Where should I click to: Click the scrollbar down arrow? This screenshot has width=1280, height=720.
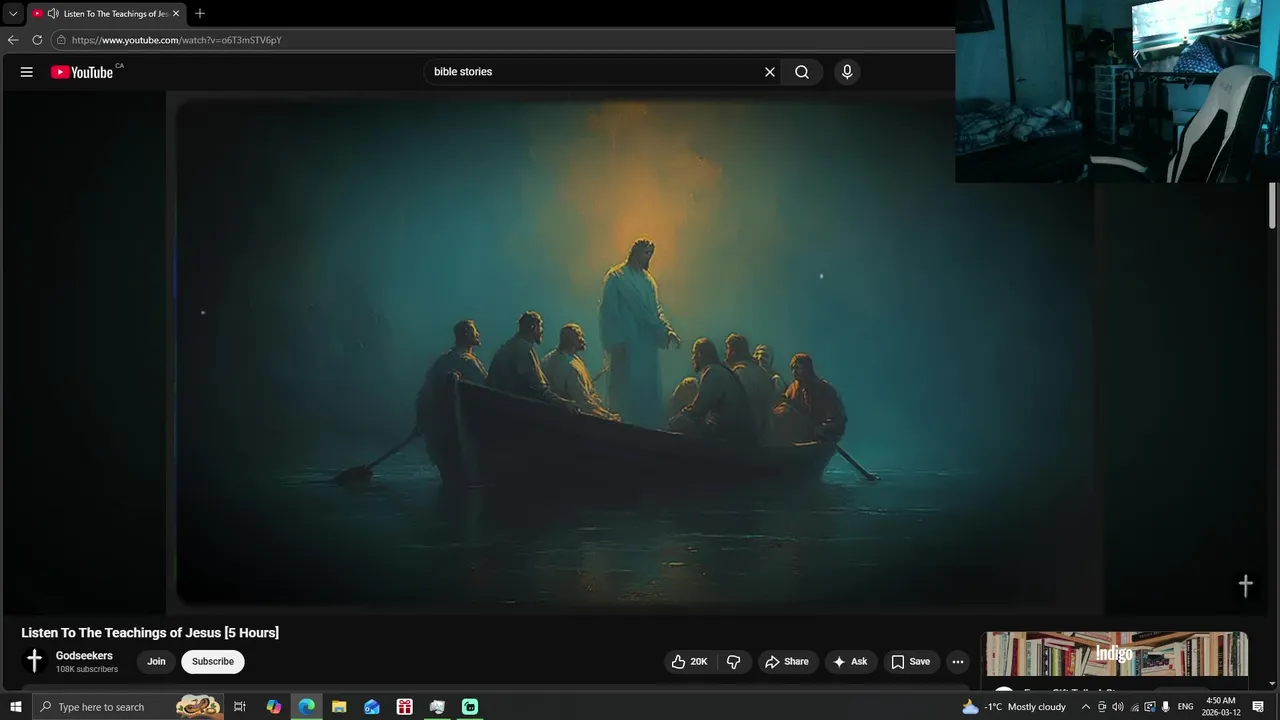pyautogui.click(x=1272, y=684)
